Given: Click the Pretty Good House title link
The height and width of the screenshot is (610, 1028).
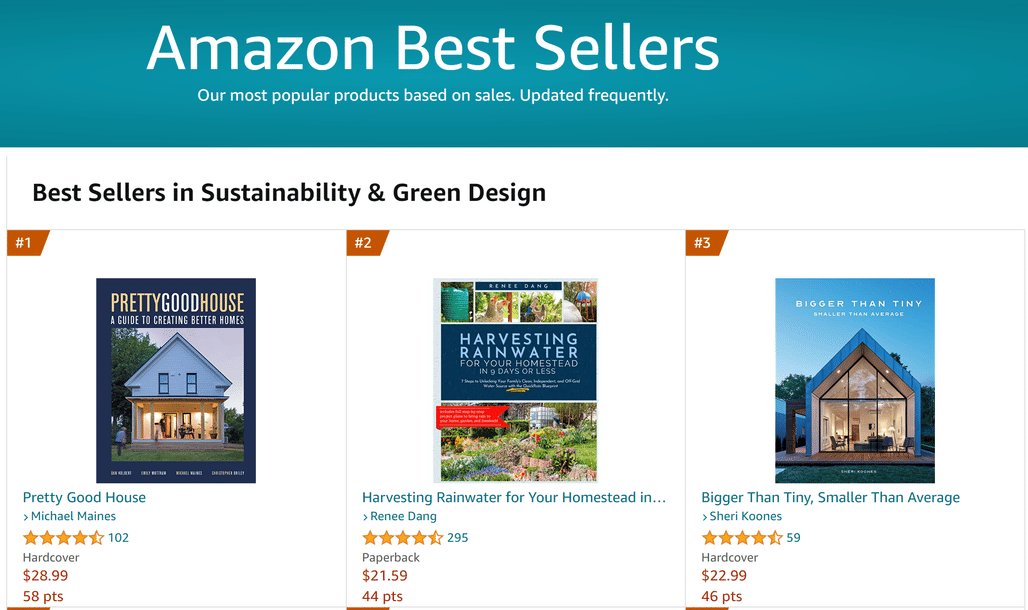Looking at the screenshot, I should [x=84, y=497].
